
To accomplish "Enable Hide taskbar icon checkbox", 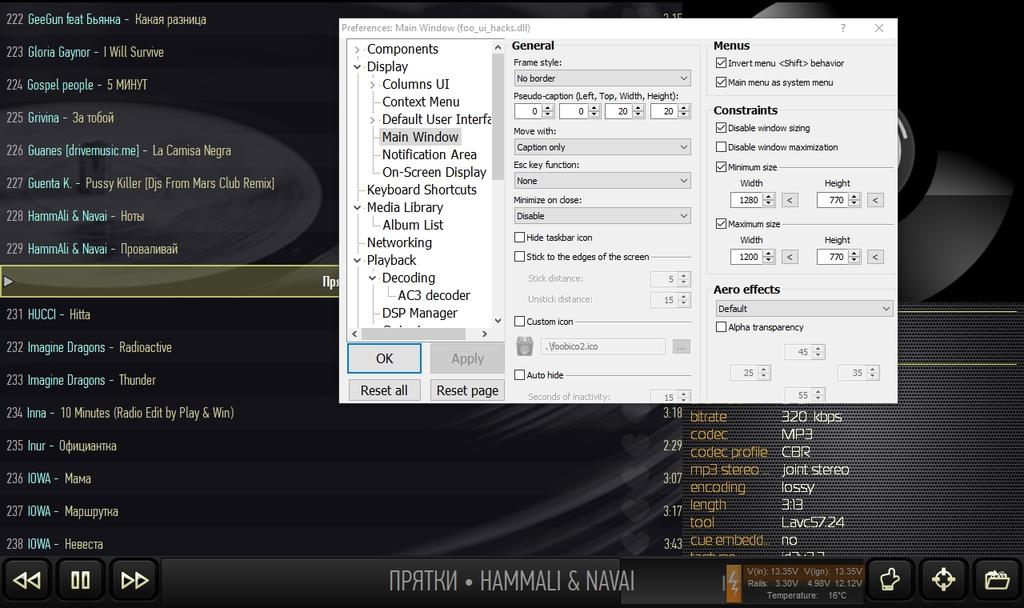I will pos(520,237).
